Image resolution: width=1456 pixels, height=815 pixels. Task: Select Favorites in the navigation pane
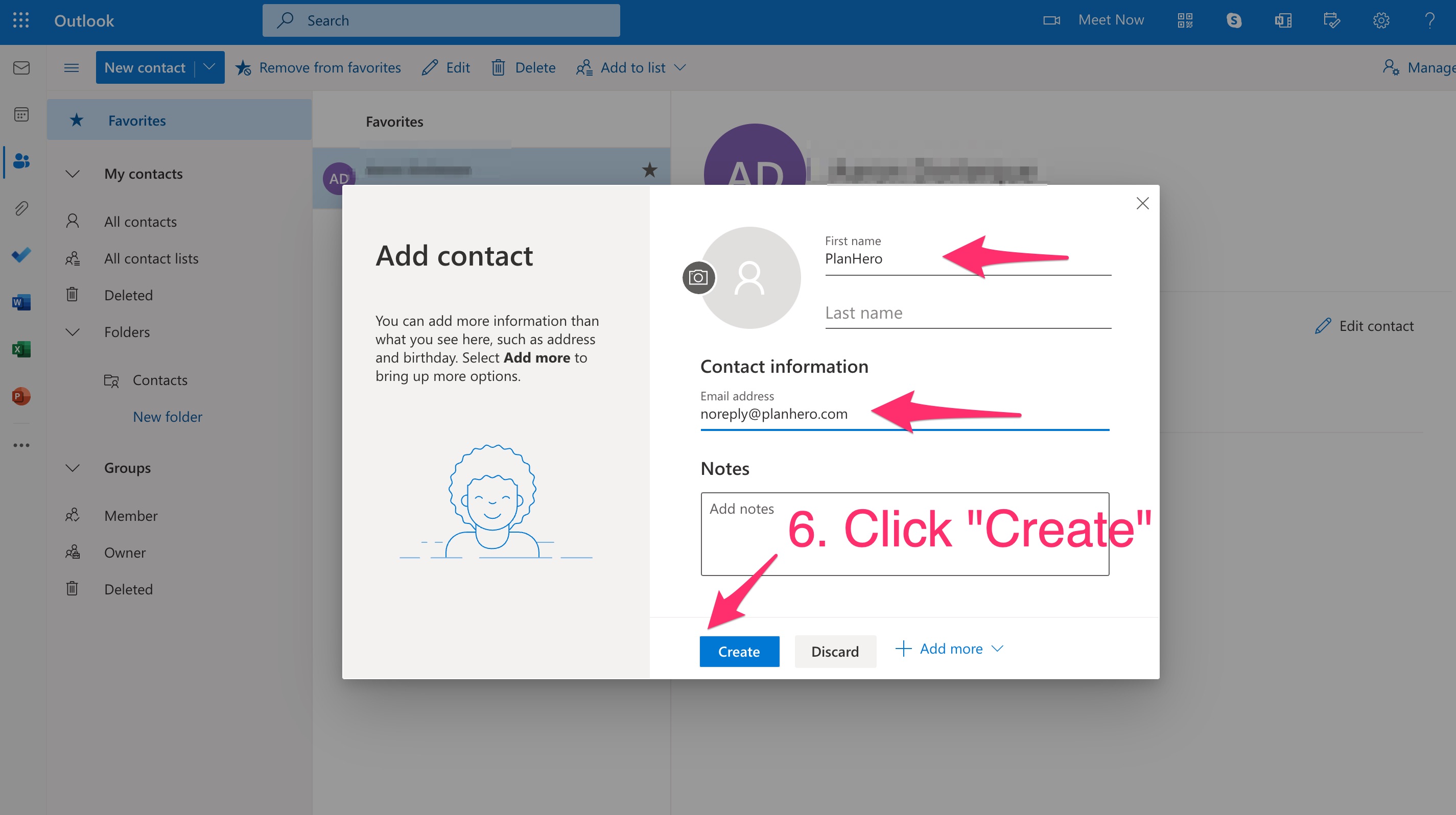coord(137,121)
